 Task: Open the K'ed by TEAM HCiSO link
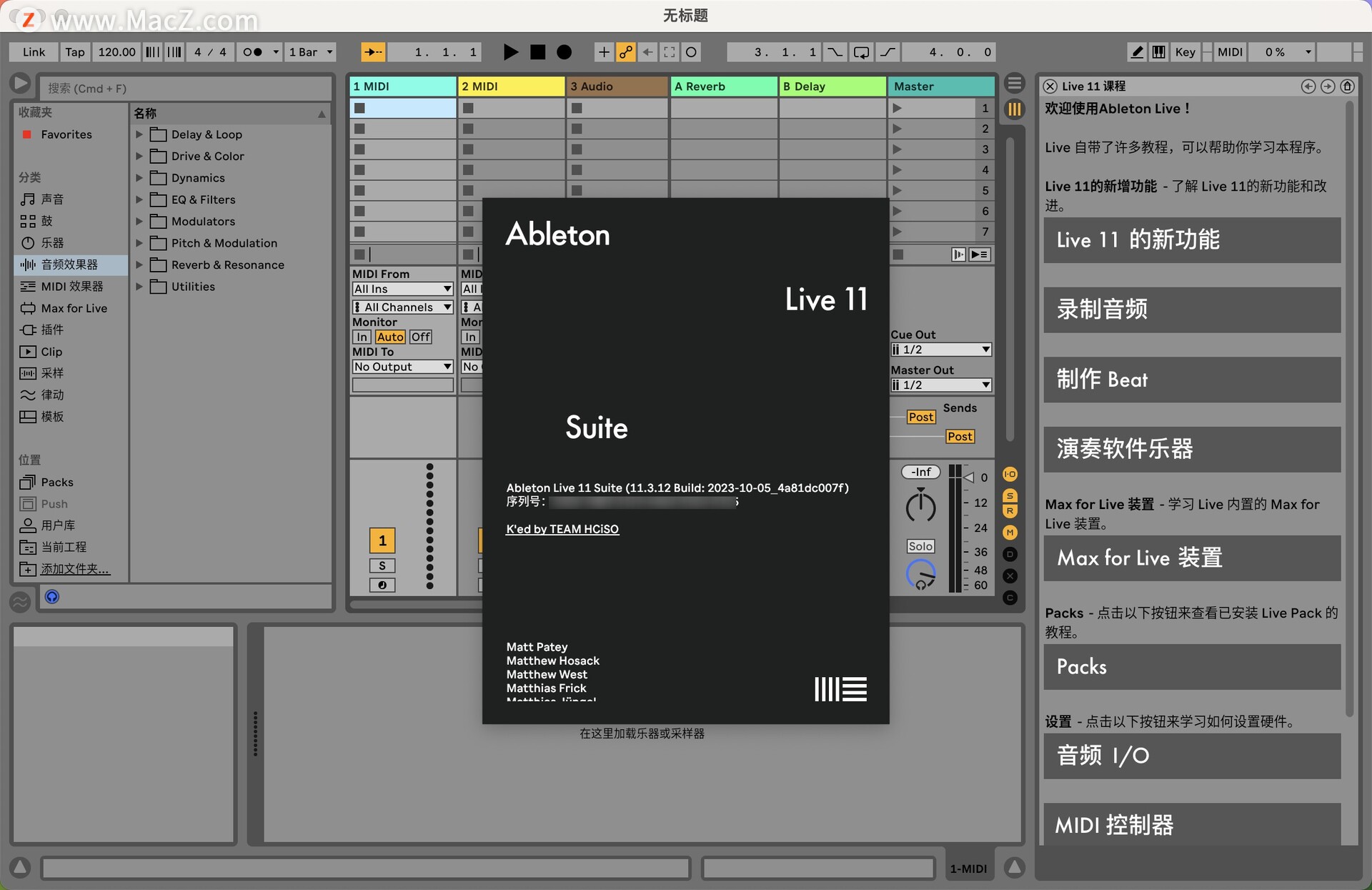[562, 529]
